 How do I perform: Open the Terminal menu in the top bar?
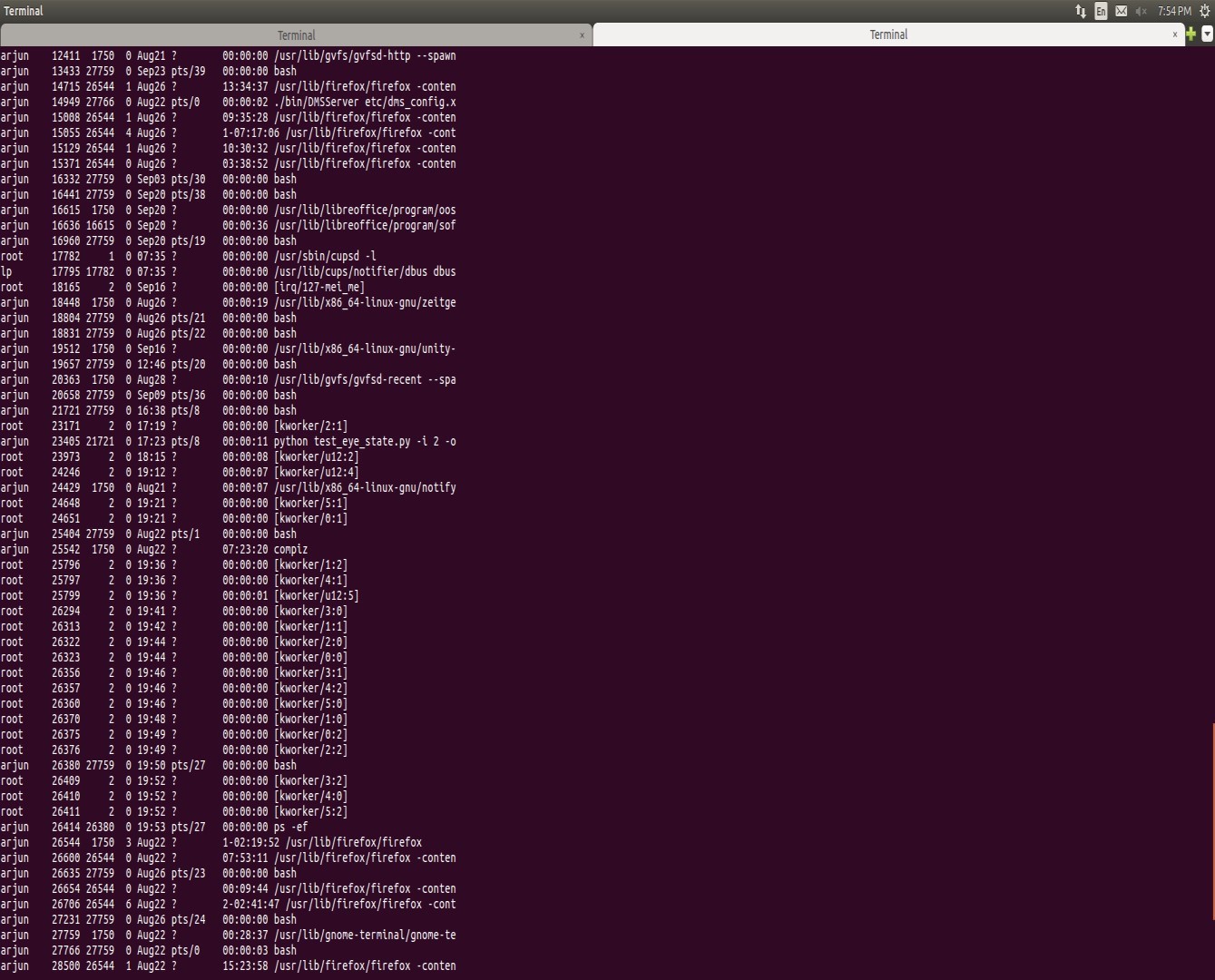coord(23,11)
